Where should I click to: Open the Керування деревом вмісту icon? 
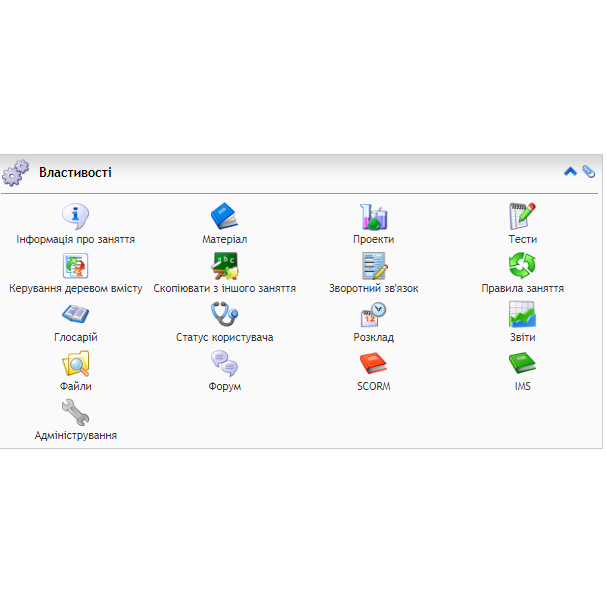75,265
